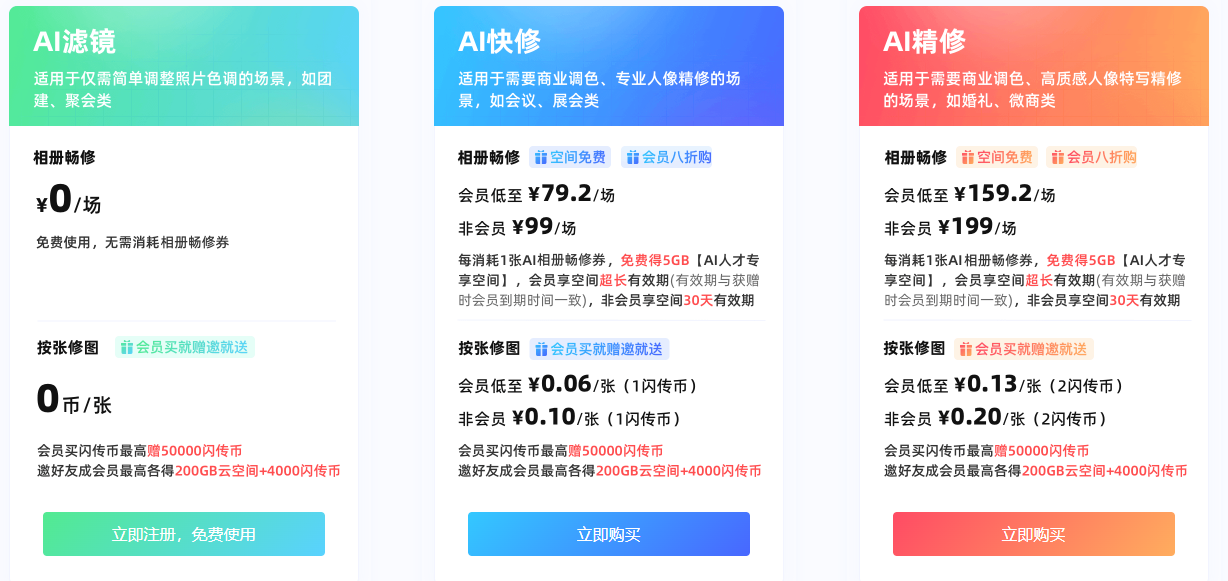Select the AI滤镜 plan header
The width and height of the screenshot is (1228, 581).
(184, 66)
